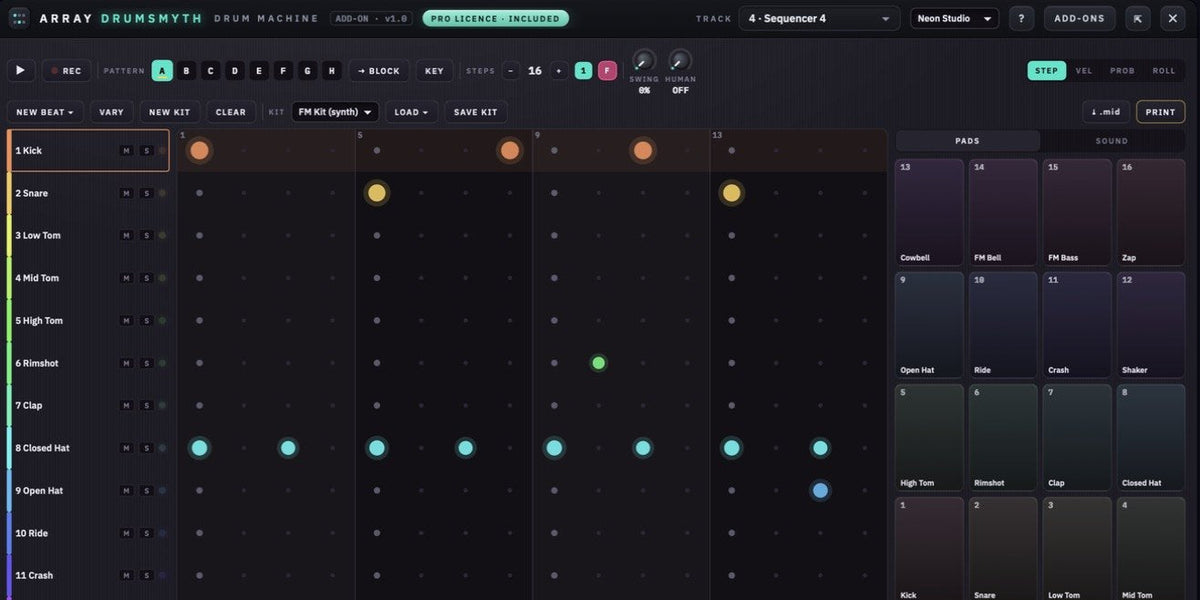Select the 5 High Tom track row

(x=88, y=321)
